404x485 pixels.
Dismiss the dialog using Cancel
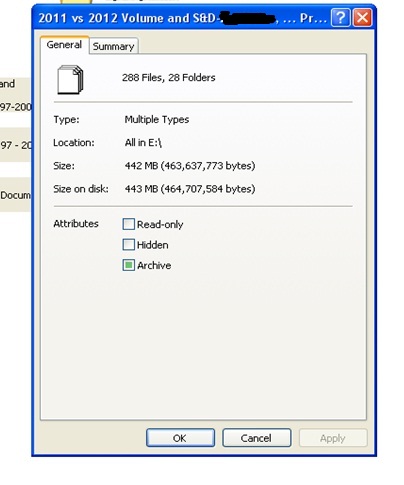pyautogui.click(x=257, y=438)
